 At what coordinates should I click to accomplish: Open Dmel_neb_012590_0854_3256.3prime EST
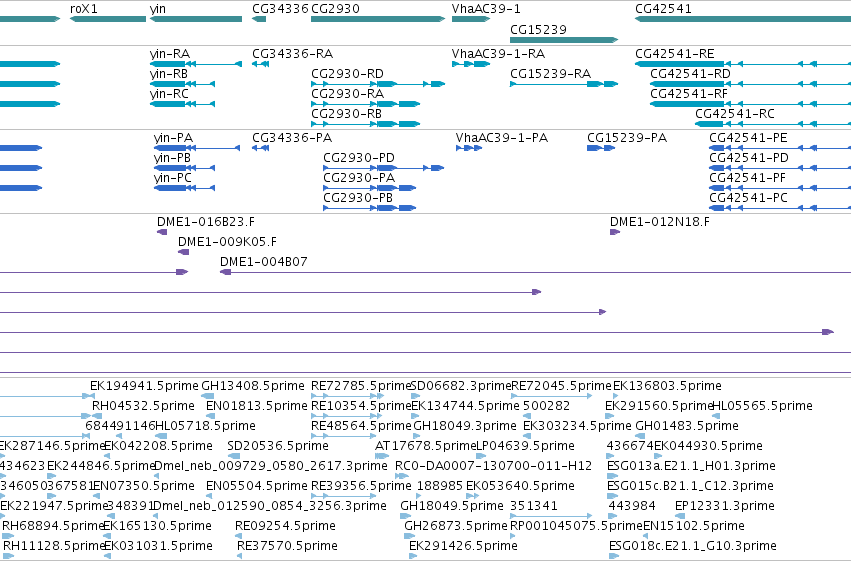(x=270, y=506)
